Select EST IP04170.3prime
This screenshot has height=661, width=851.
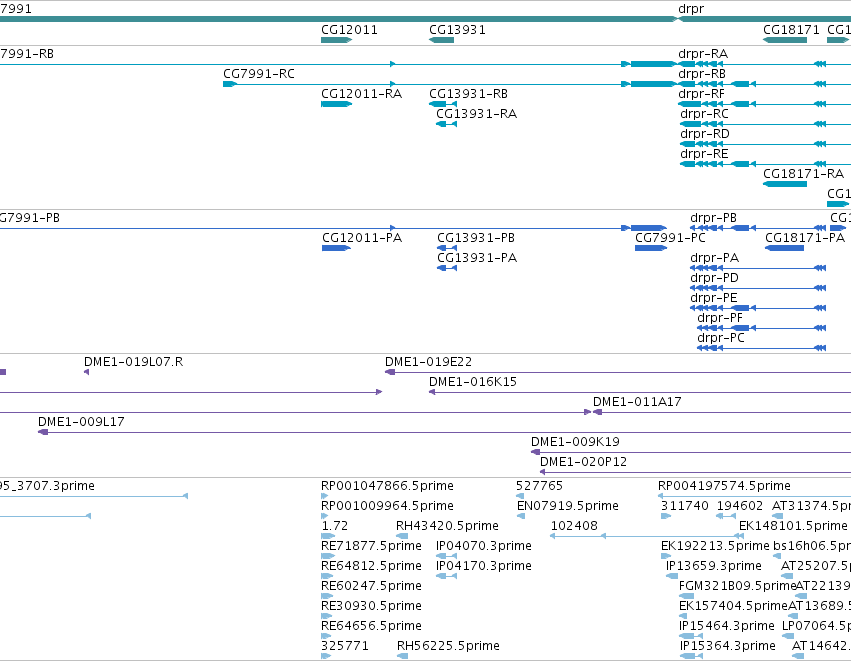[484, 567]
